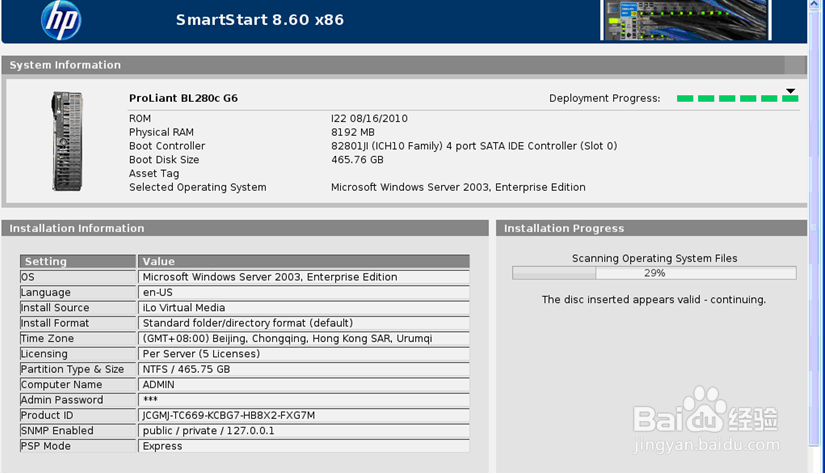
Task: Click Per Server (5 Licenses) value
Action: [304, 354]
